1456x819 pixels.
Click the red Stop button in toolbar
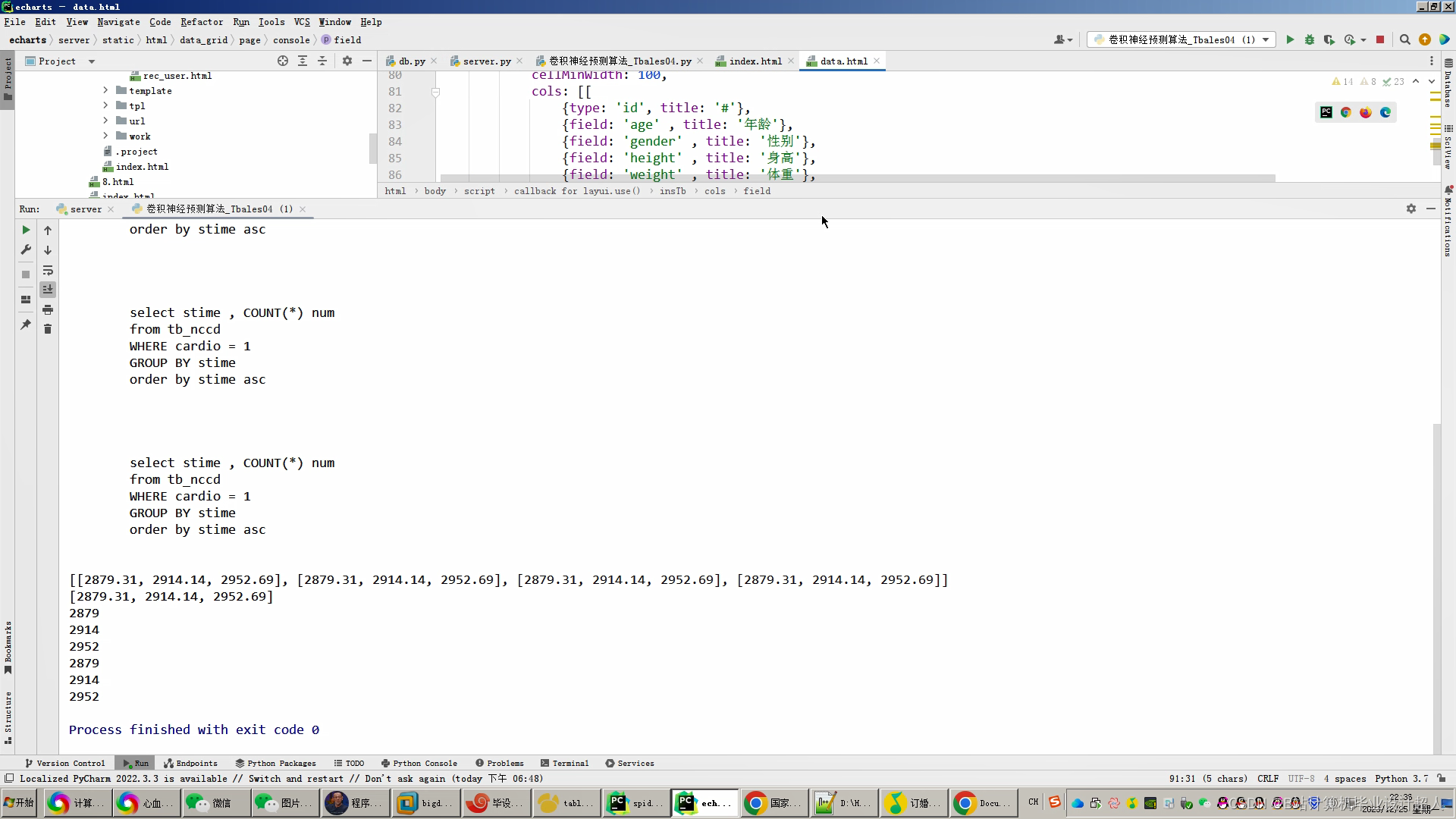[x=1380, y=39]
